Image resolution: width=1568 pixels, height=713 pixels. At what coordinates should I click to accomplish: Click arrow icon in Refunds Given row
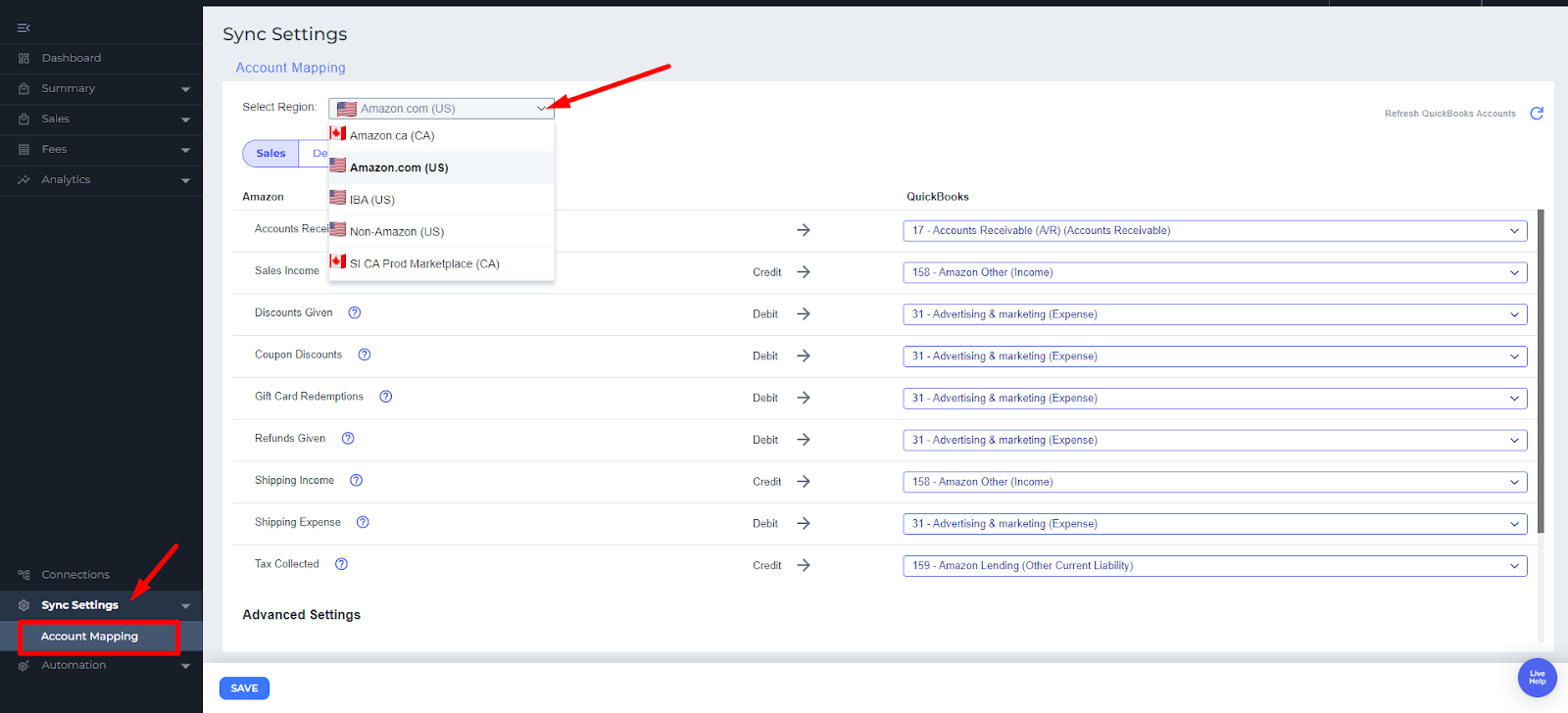tap(804, 440)
